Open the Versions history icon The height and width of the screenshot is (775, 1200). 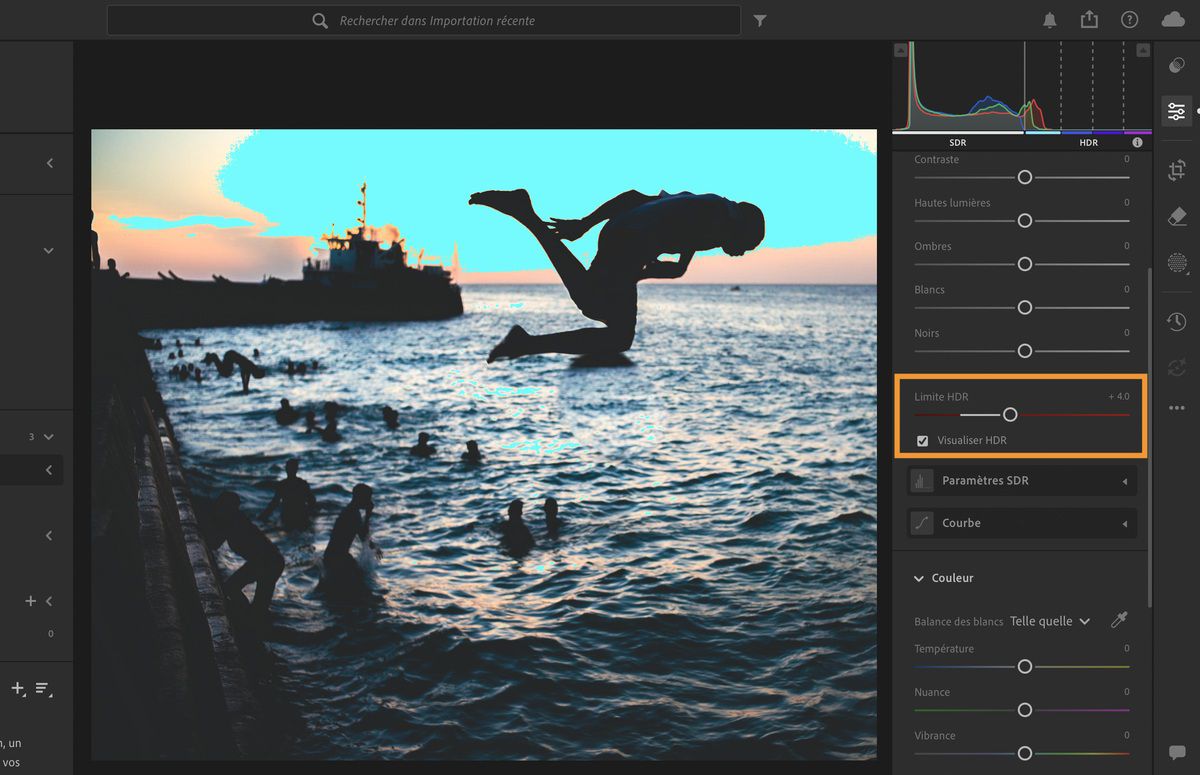pyautogui.click(x=1177, y=321)
